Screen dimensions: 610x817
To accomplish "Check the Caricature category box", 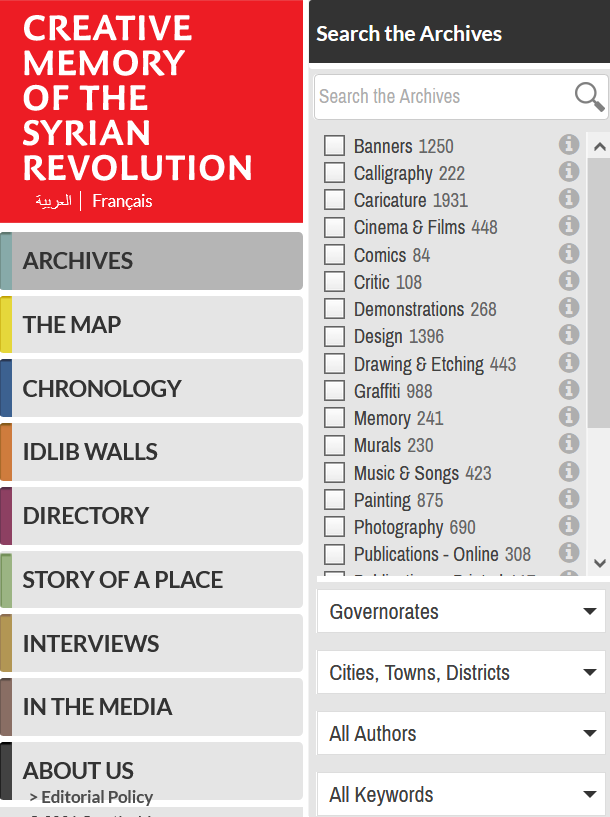I will (x=334, y=200).
